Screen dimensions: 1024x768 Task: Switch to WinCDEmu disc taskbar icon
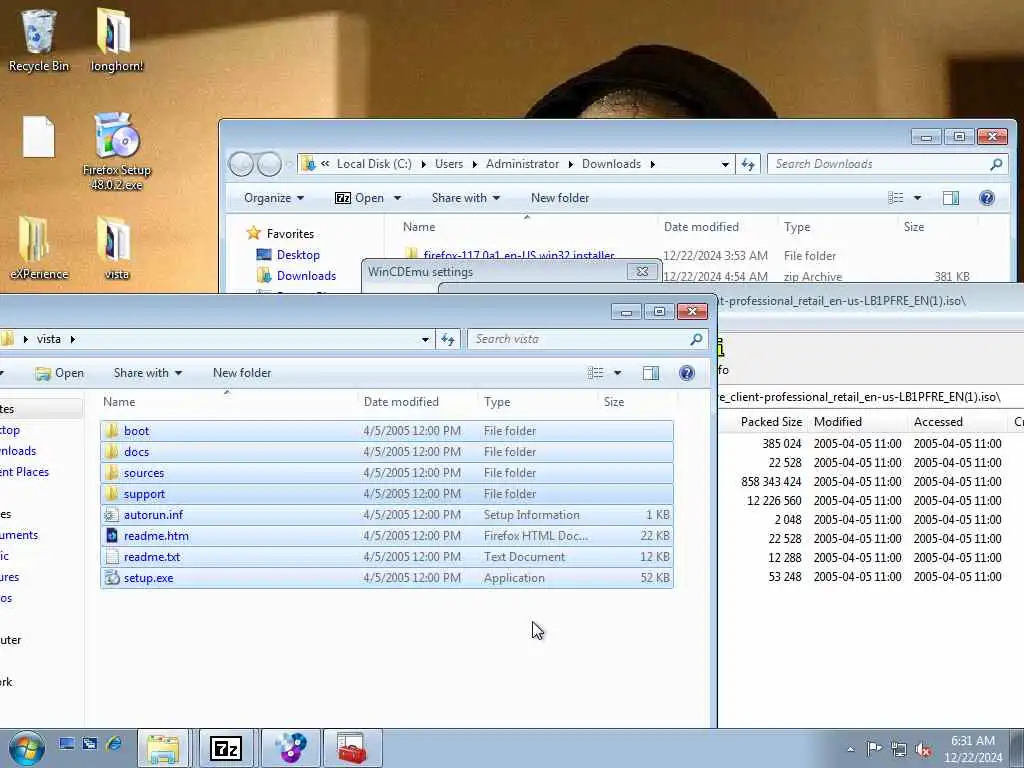[x=290, y=748]
